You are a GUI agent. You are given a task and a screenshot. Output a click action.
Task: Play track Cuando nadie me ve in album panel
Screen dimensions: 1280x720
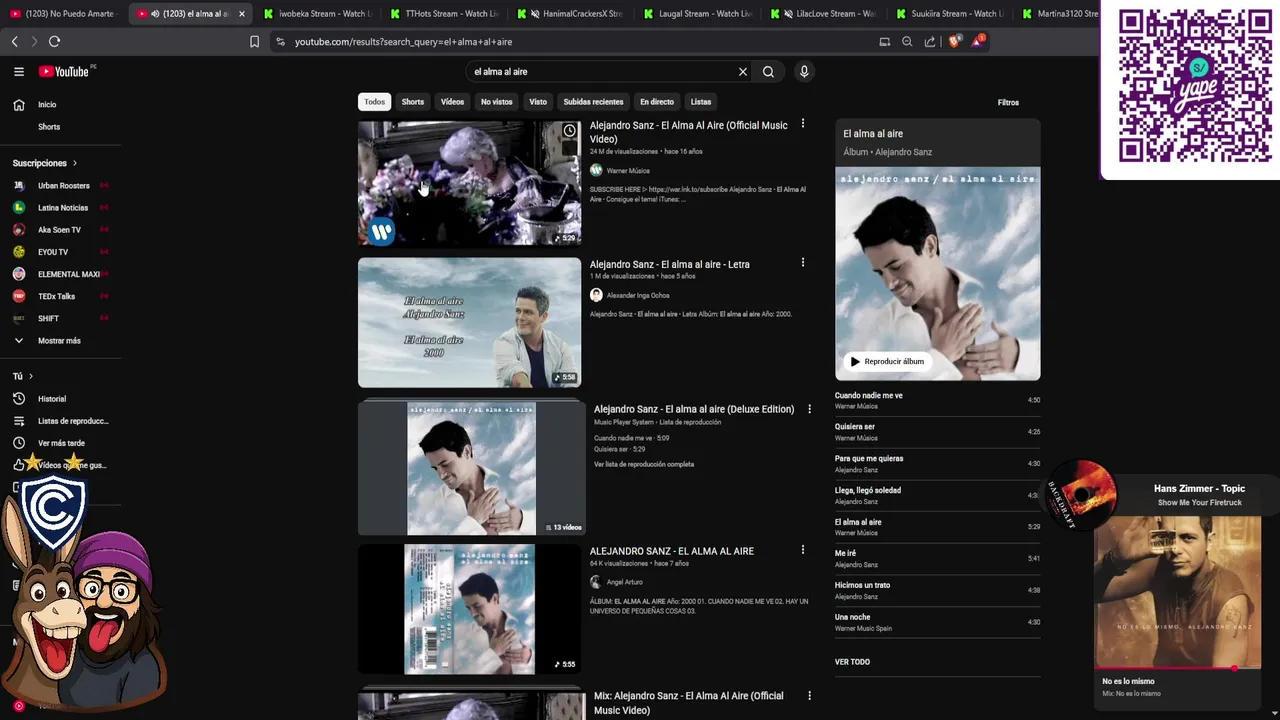coord(938,400)
